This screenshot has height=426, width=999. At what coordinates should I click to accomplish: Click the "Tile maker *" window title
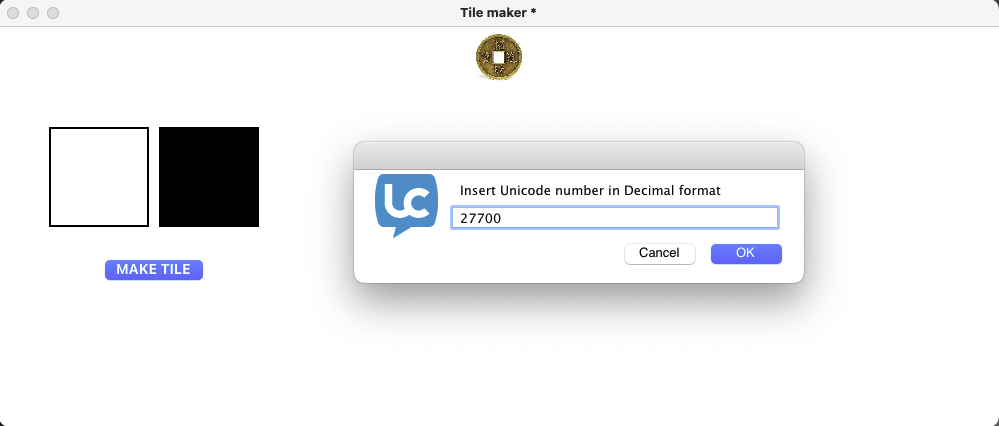pos(498,13)
